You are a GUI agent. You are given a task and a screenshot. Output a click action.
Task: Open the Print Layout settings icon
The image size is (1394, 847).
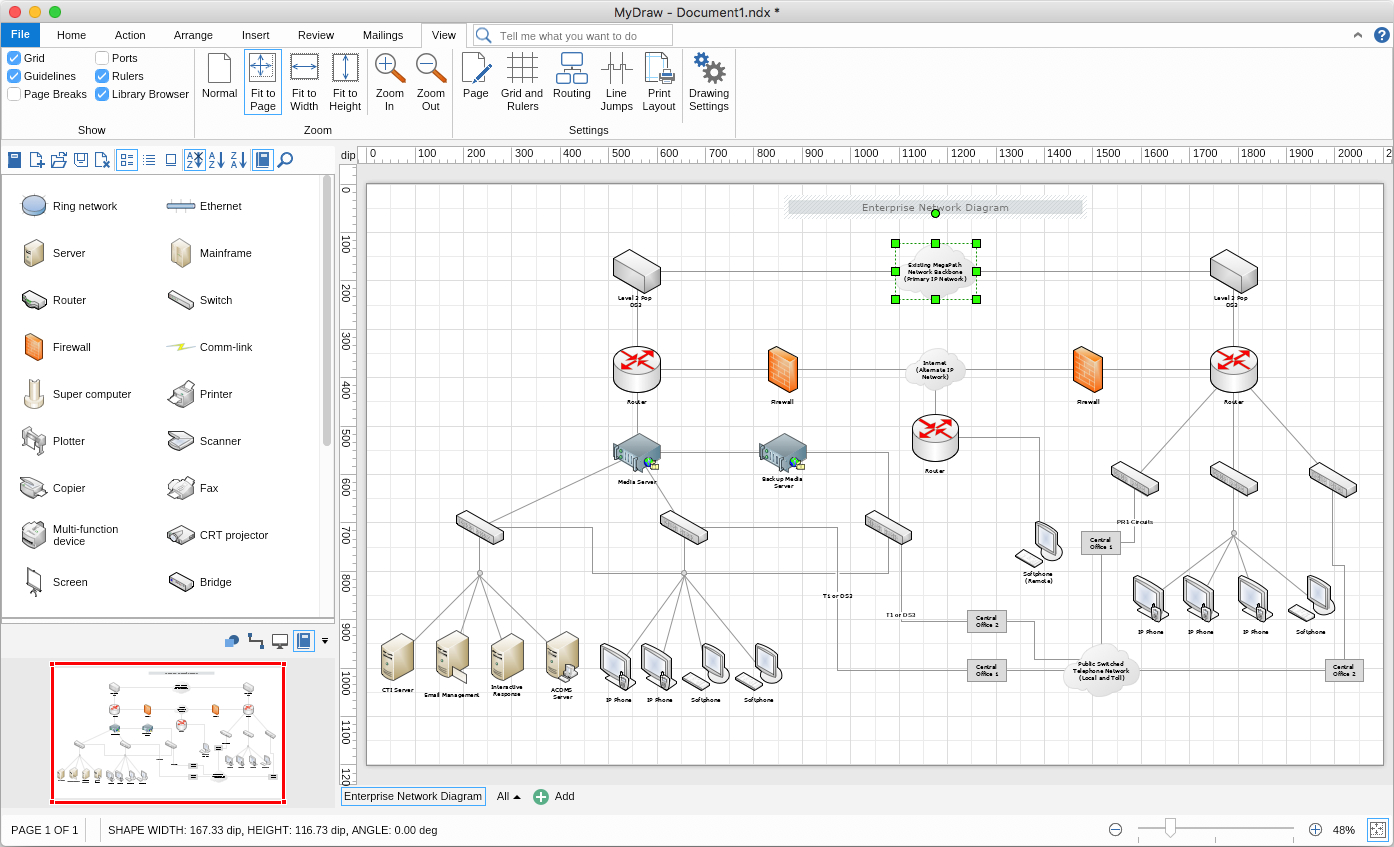[659, 68]
